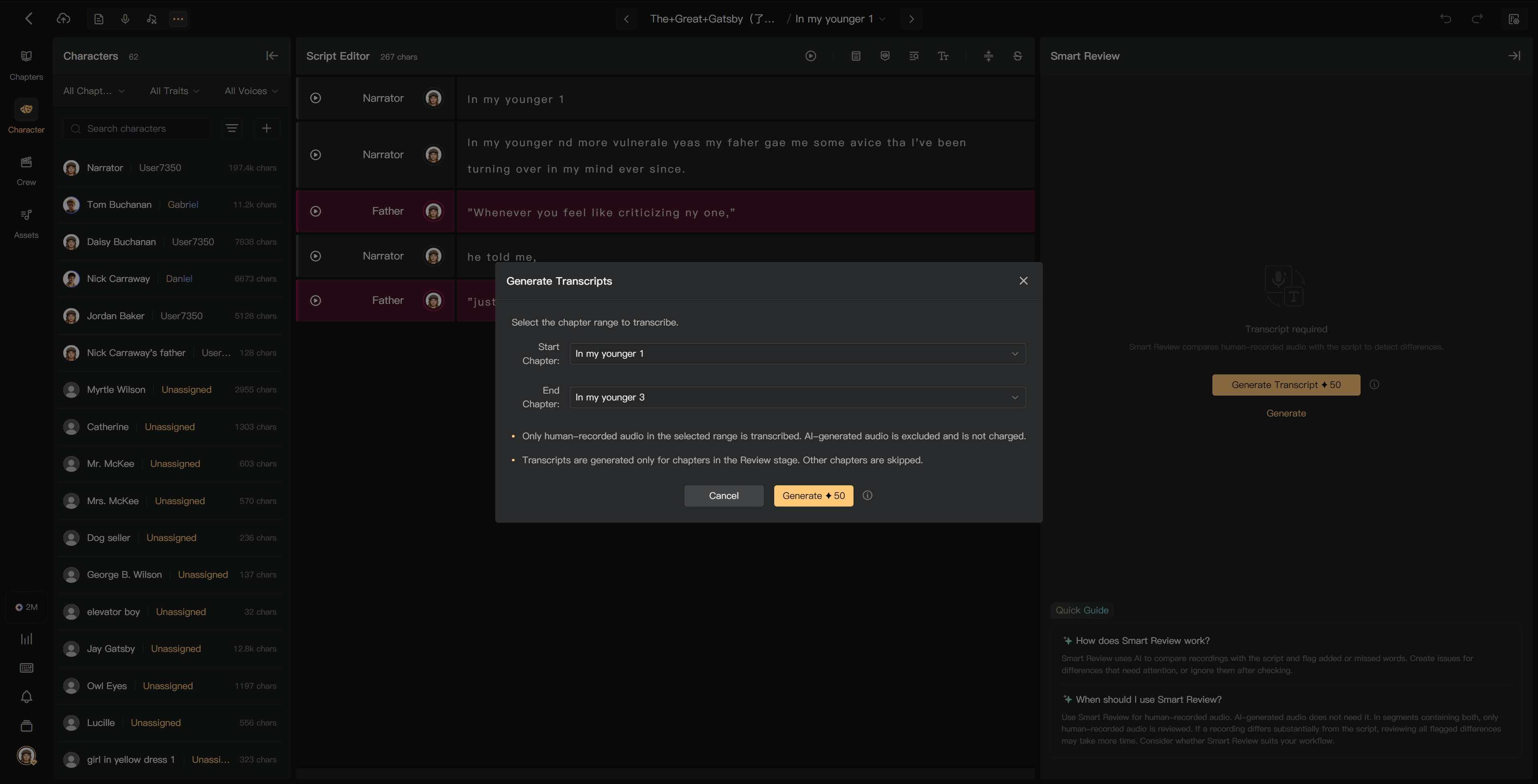Switch to Assets tab in sidebar

26,223
